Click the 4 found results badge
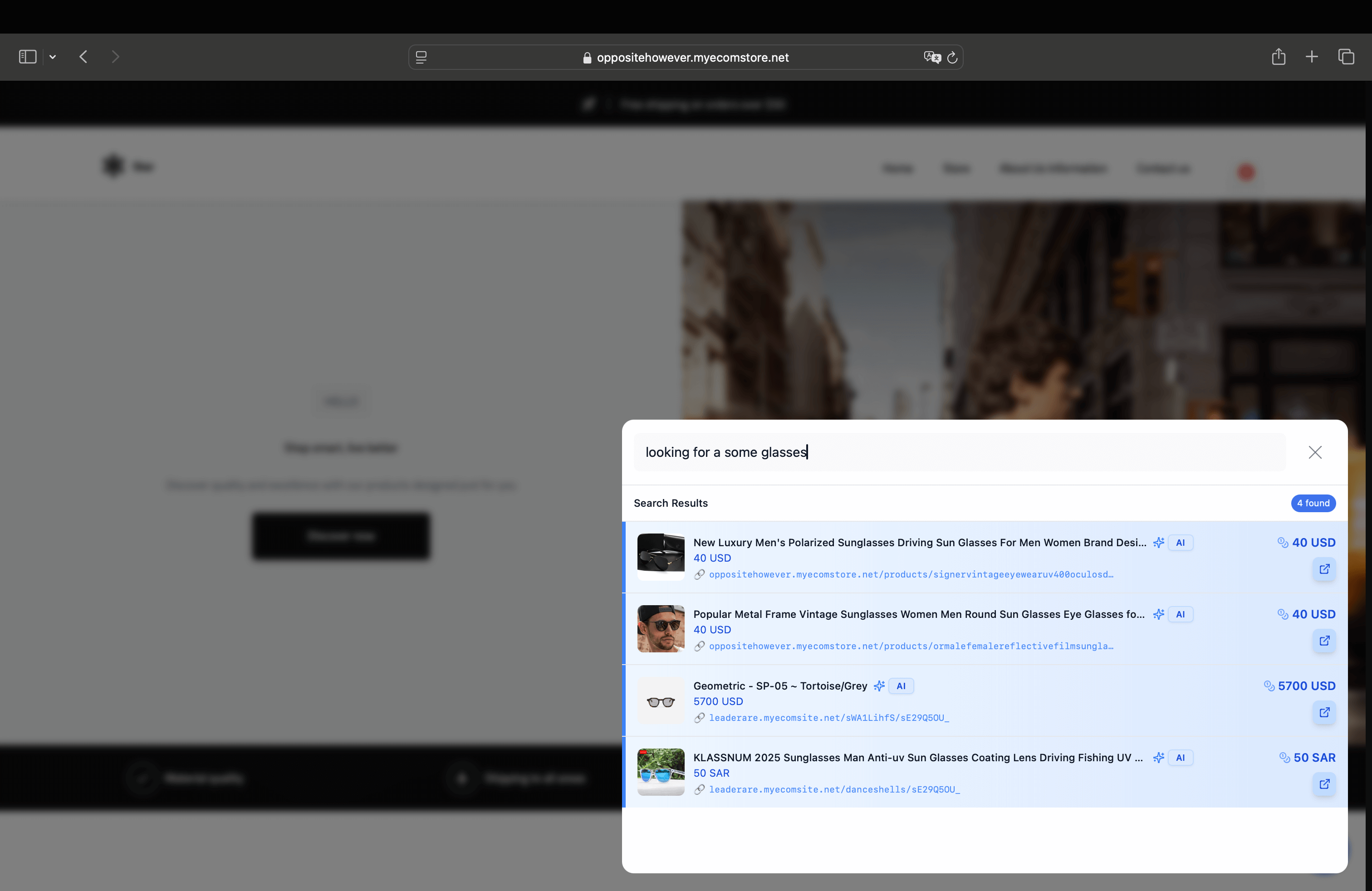Screen dimensions: 1372x891 [x=1313, y=503]
